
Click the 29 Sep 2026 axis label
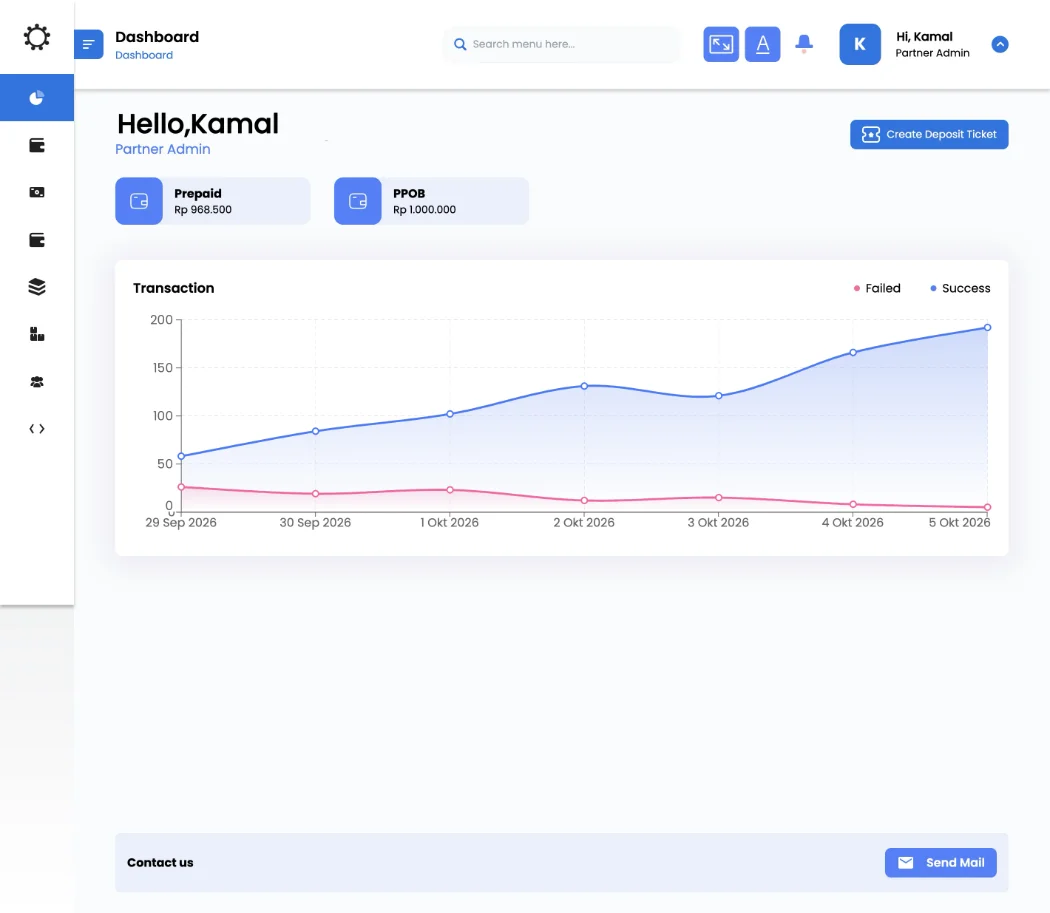click(181, 522)
